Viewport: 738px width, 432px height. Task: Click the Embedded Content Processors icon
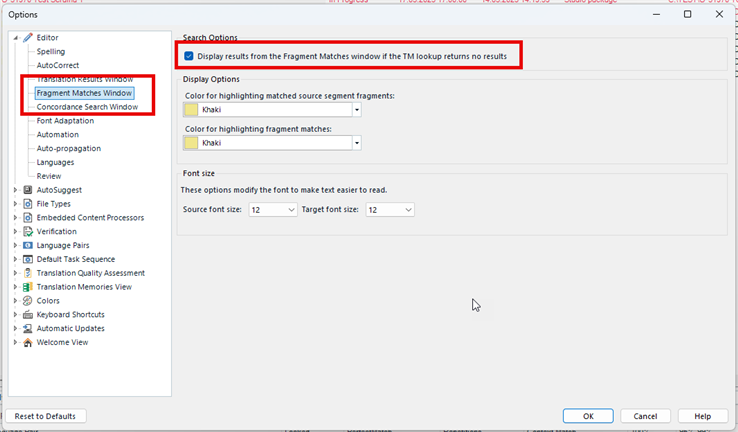point(28,217)
